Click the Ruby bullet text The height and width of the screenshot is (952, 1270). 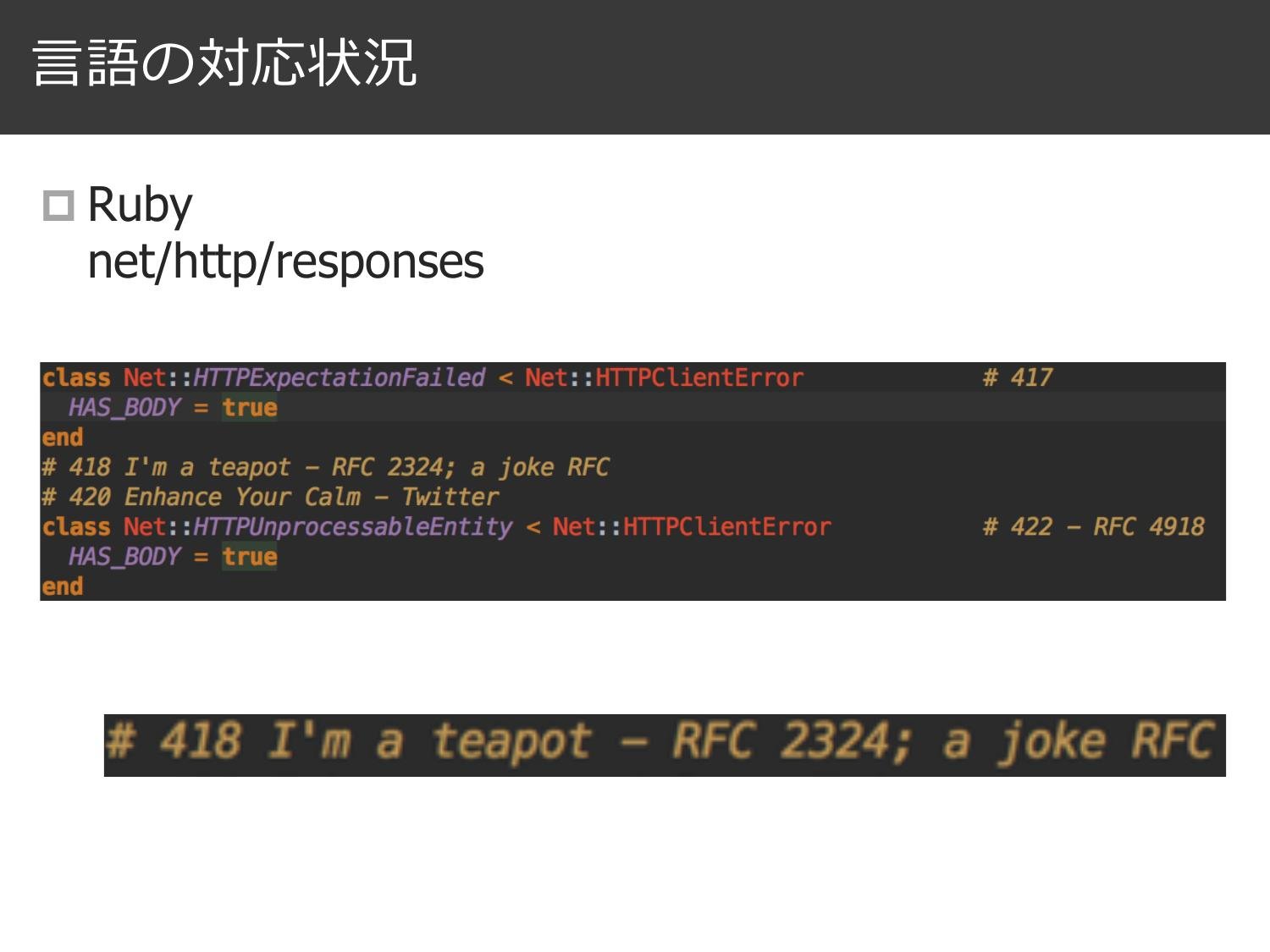coord(140,203)
